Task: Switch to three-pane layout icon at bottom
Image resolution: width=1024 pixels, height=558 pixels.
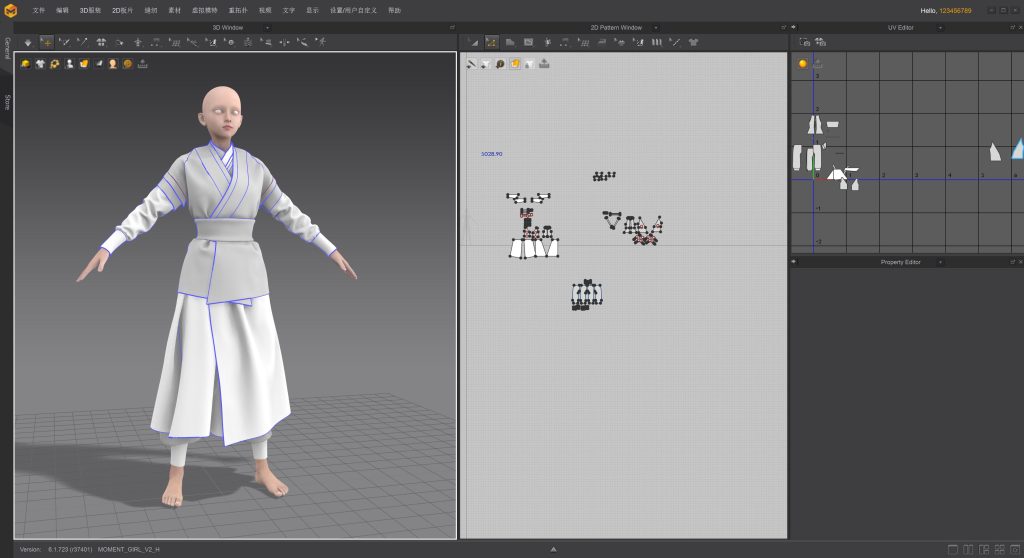Action: tap(984, 550)
